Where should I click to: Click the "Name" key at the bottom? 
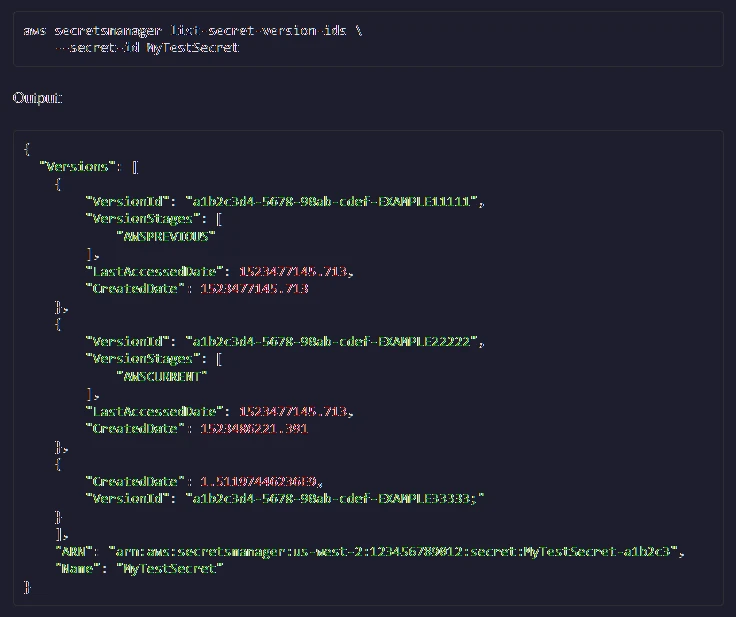tap(77, 569)
